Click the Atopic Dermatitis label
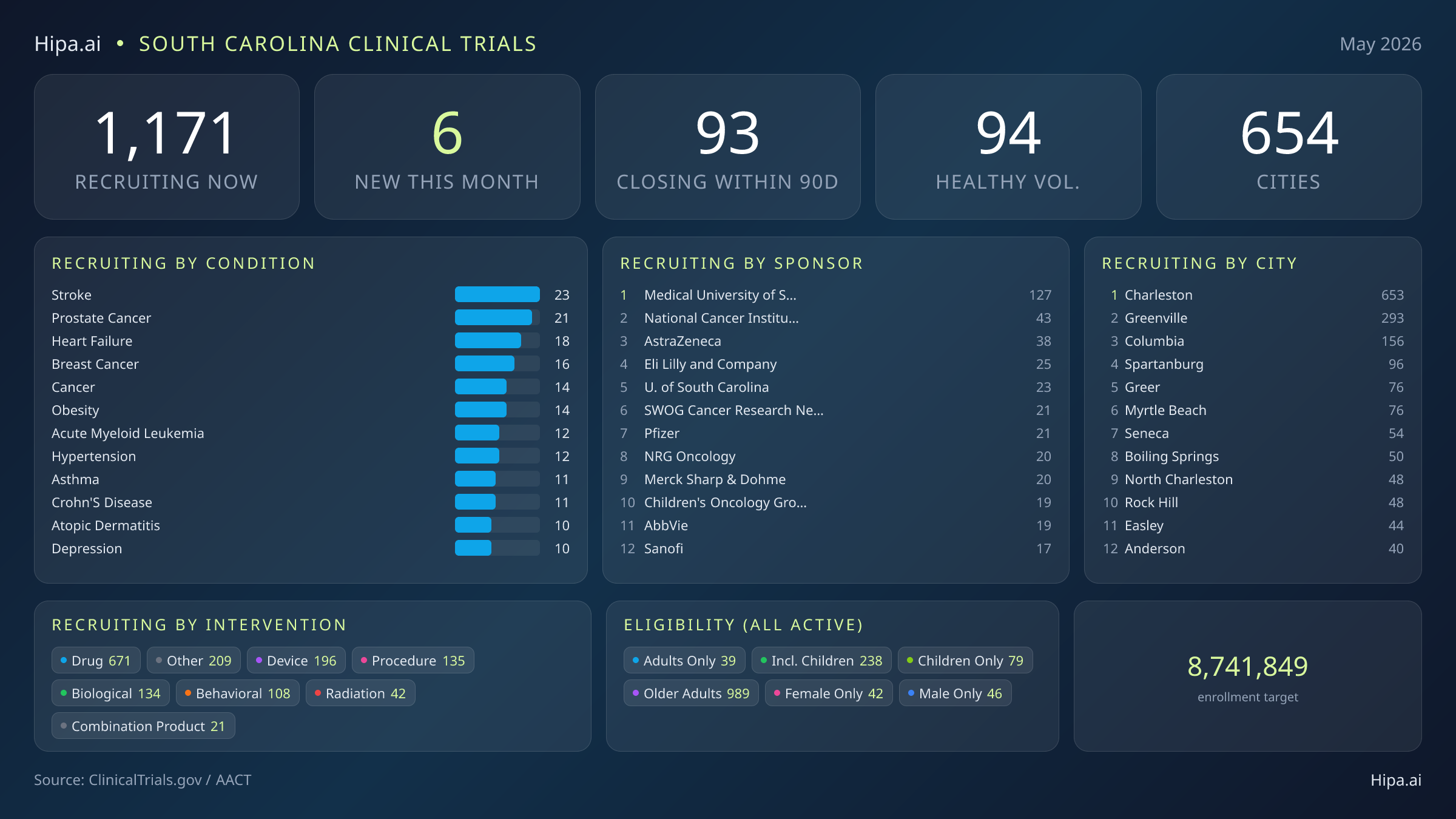The width and height of the screenshot is (1456, 819). point(106,525)
